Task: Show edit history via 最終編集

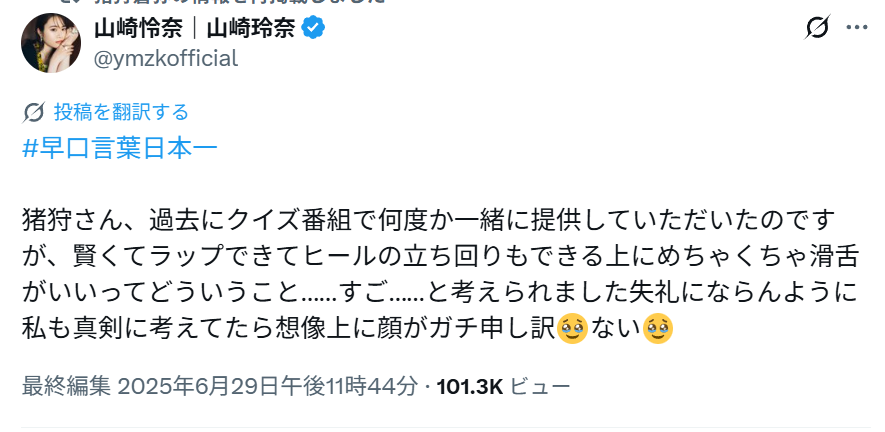Action: [66, 386]
